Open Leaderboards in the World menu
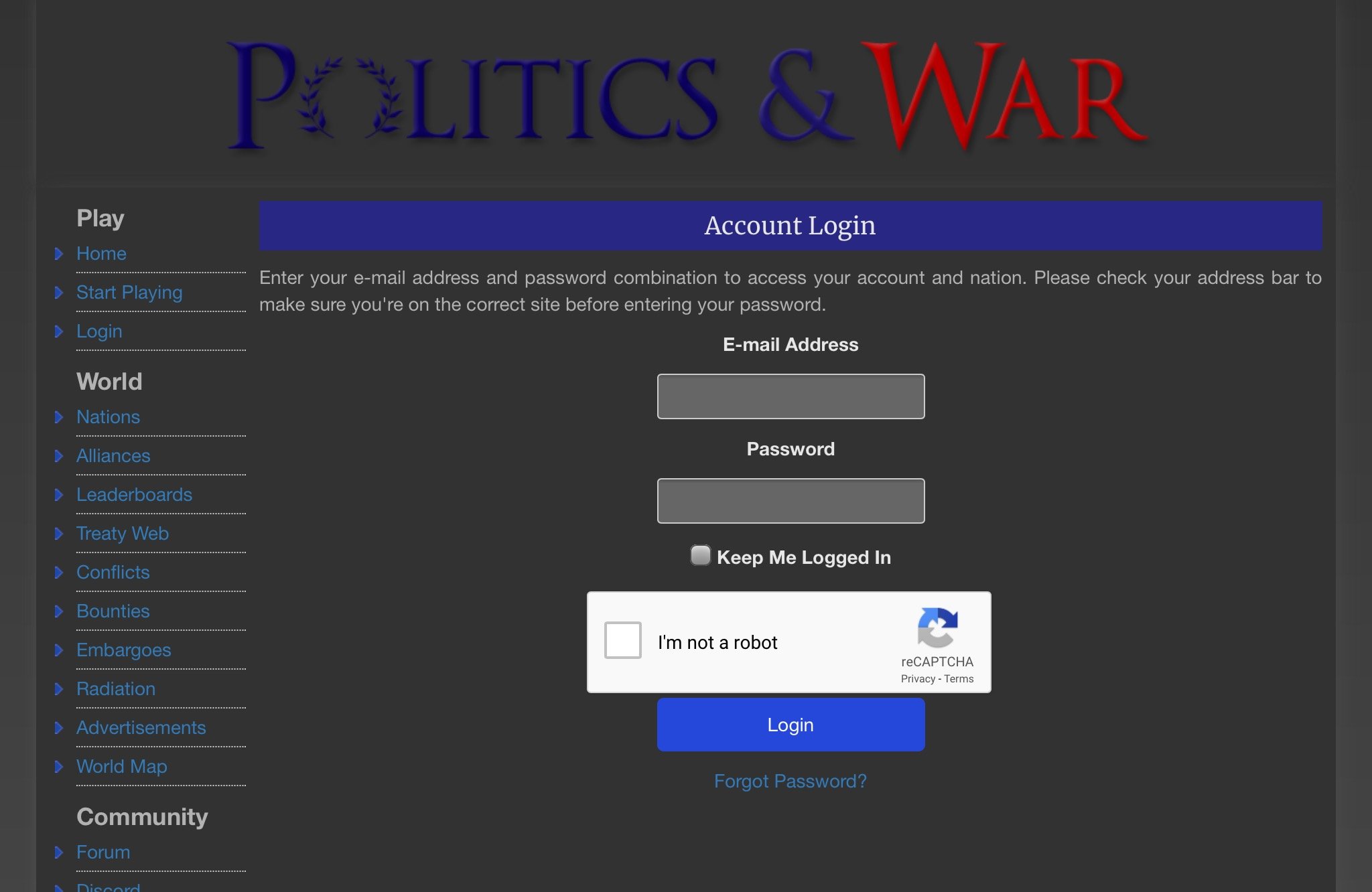Image resolution: width=1372 pixels, height=892 pixels. [x=134, y=495]
